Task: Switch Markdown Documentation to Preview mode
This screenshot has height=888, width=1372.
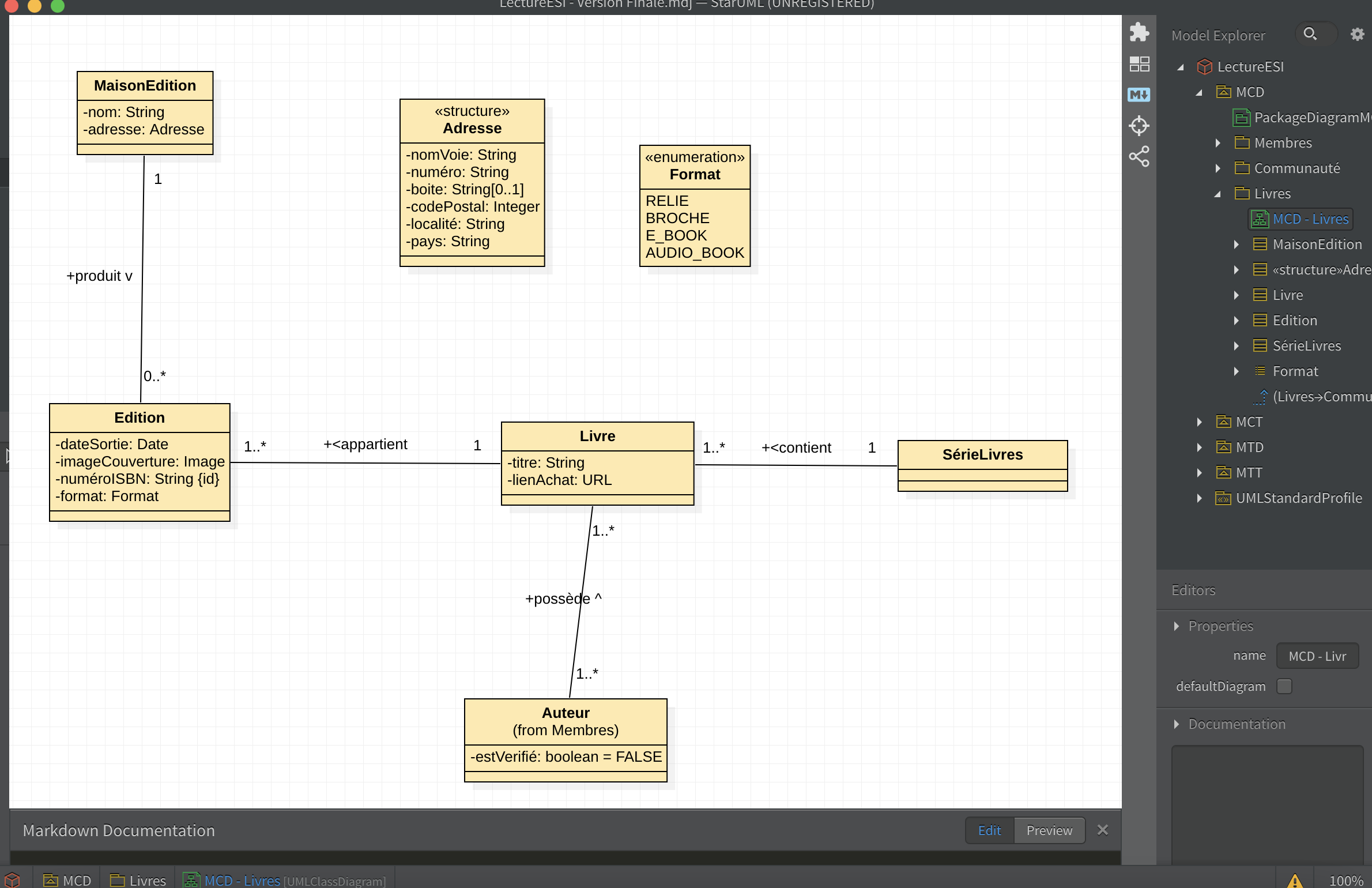Action: (x=1049, y=830)
